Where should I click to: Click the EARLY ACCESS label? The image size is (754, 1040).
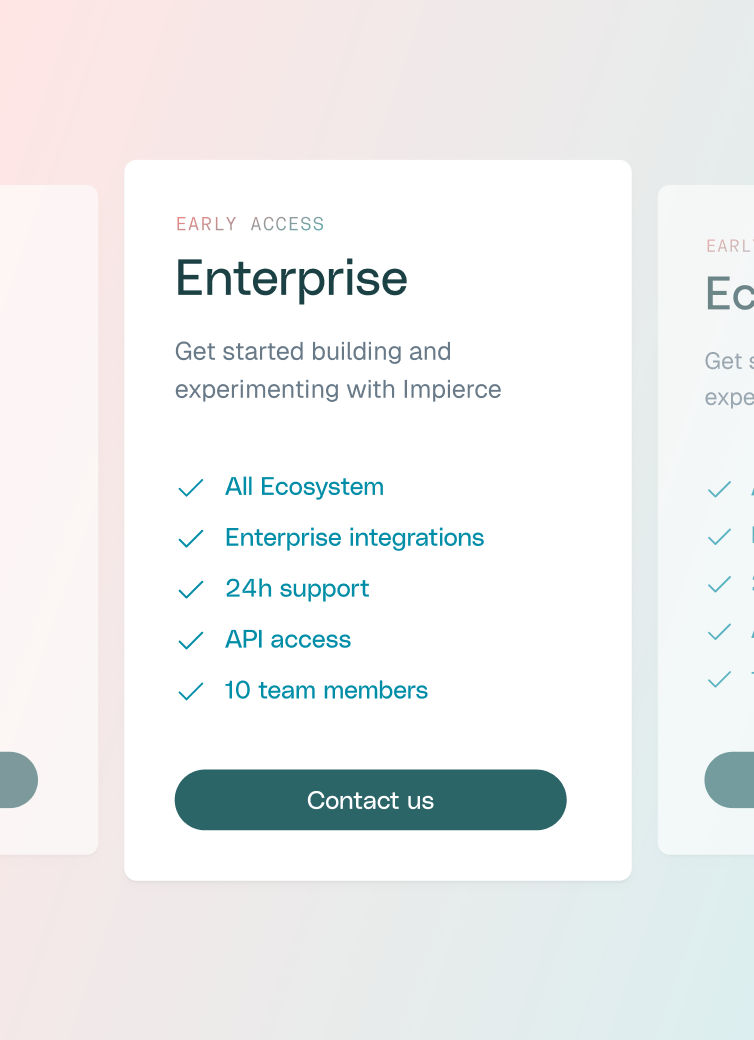click(x=250, y=224)
